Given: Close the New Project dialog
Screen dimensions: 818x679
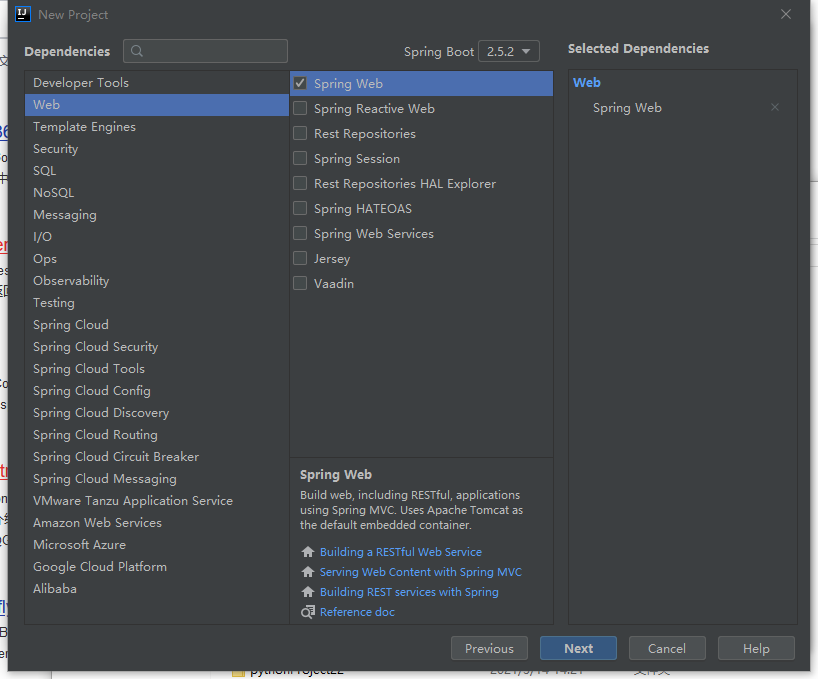Looking at the screenshot, I should pyautogui.click(x=786, y=14).
